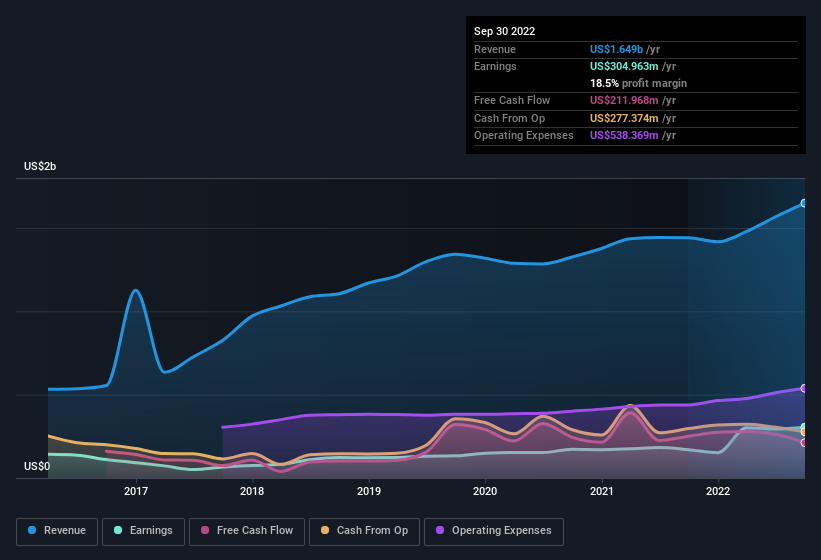The height and width of the screenshot is (560, 821).
Task: Click the Earnings row label in tooltip
Action: pos(495,66)
